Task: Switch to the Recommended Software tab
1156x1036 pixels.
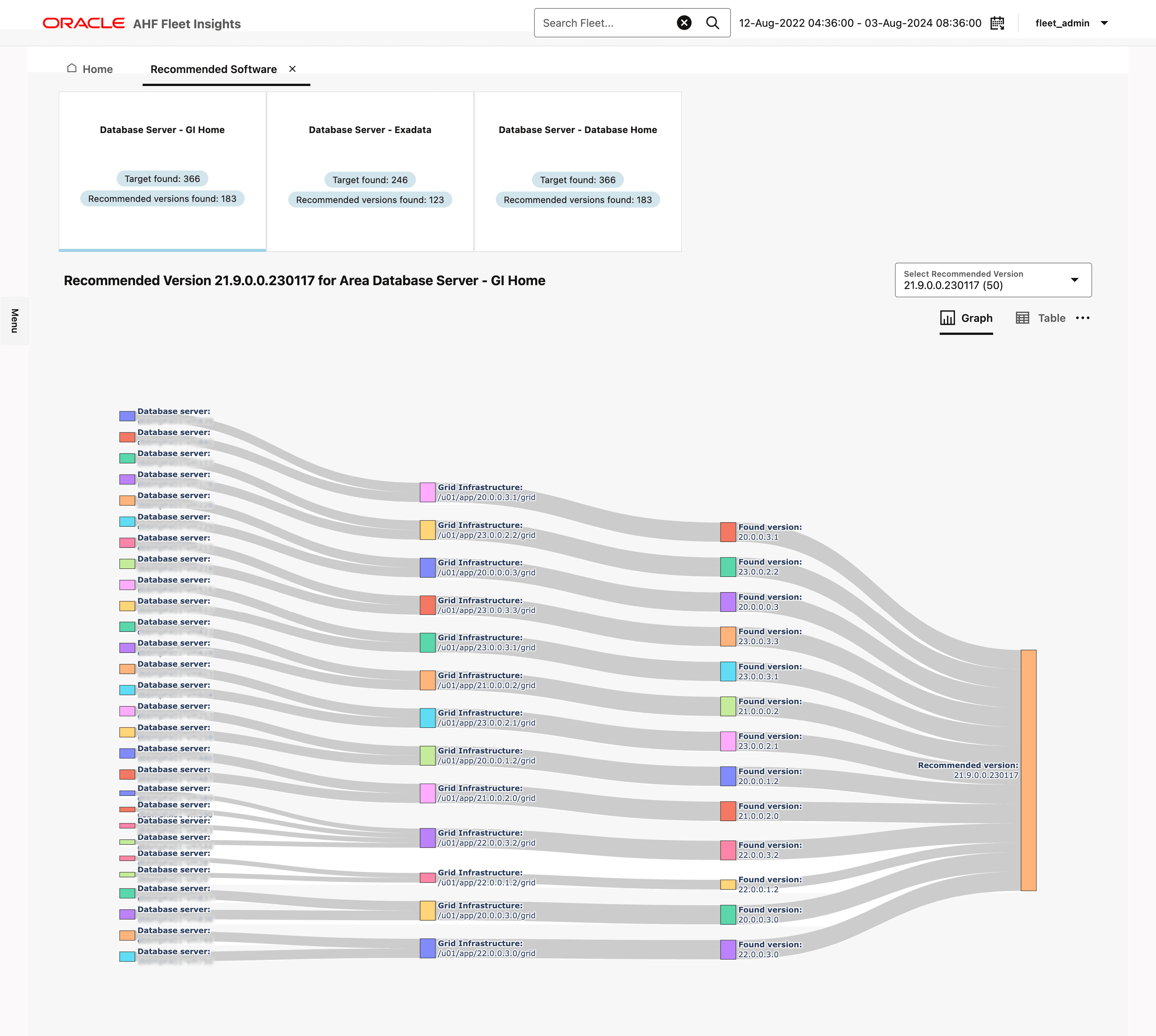Action: coord(213,69)
